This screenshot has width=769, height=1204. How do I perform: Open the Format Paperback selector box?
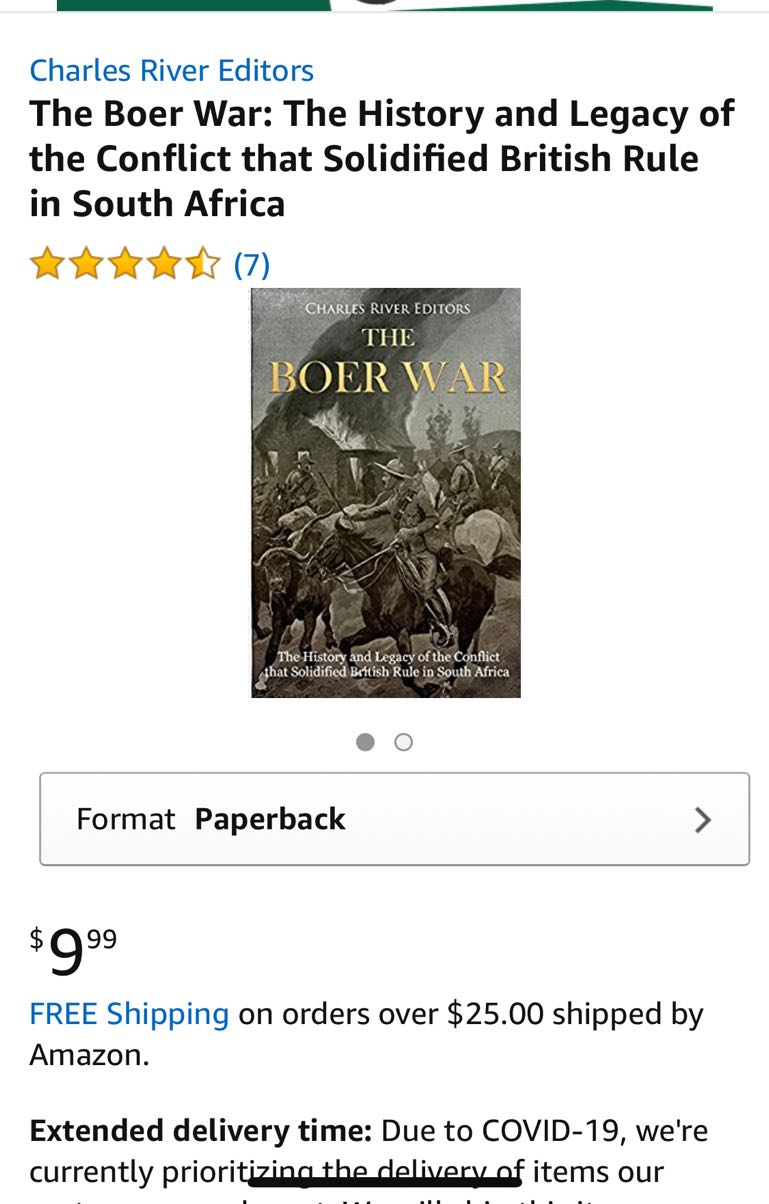[x=394, y=819]
